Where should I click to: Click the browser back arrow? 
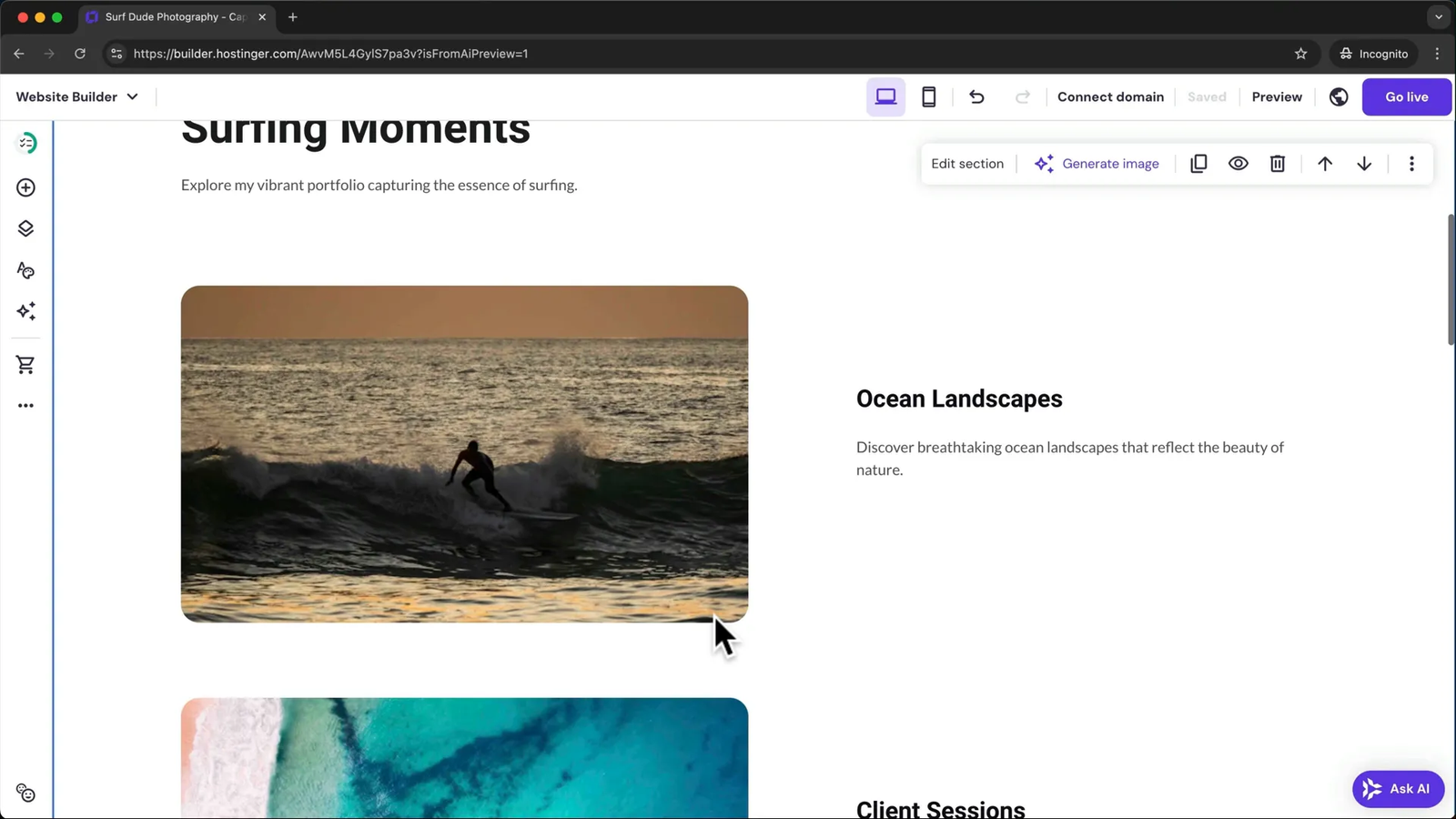(19, 54)
